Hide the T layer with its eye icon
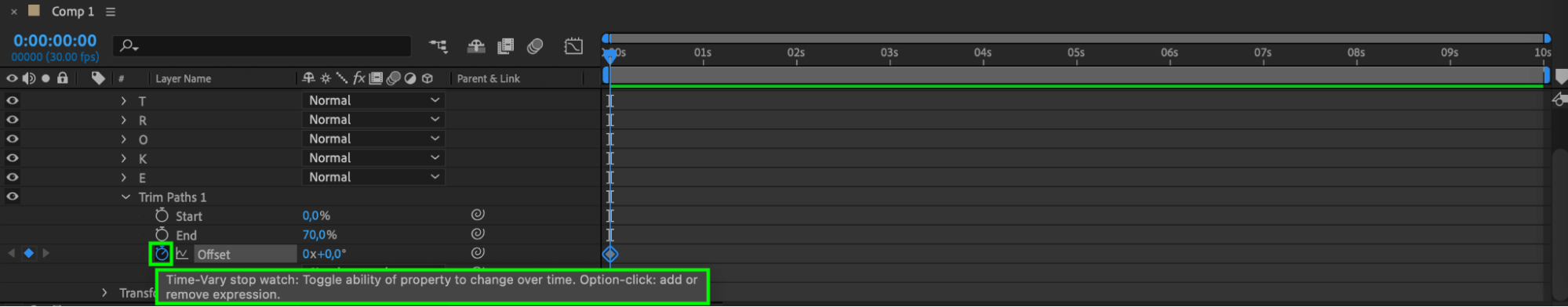1568x307 pixels. coord(13,100)
